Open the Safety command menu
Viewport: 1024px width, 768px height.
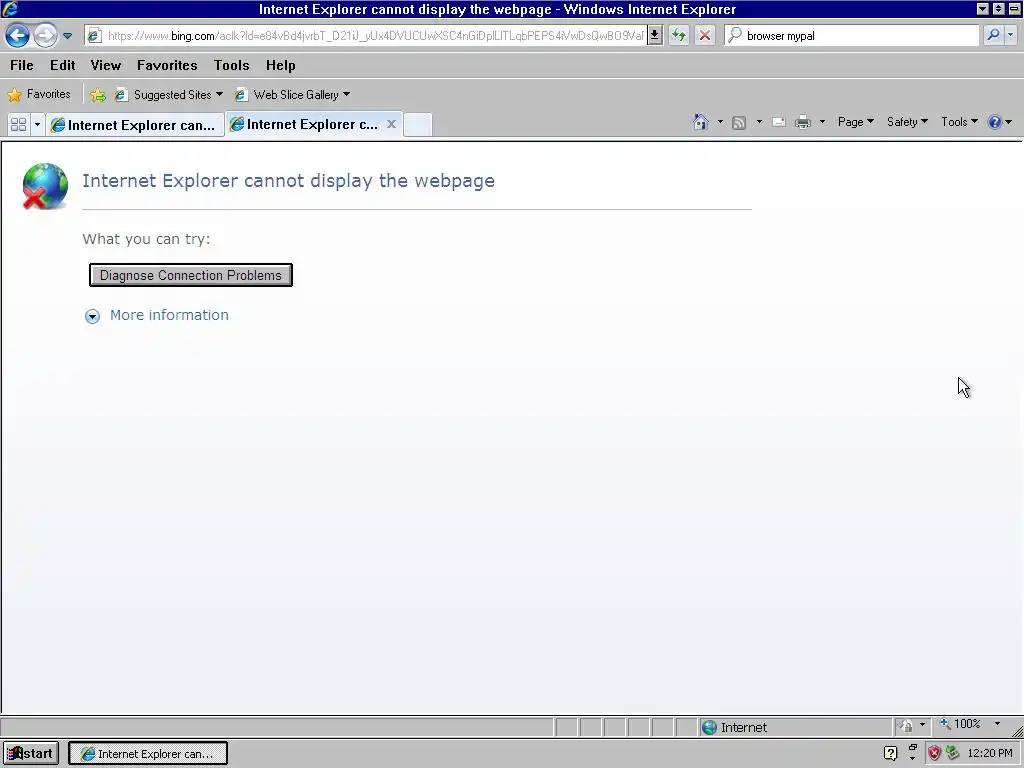tap(907, 122)
